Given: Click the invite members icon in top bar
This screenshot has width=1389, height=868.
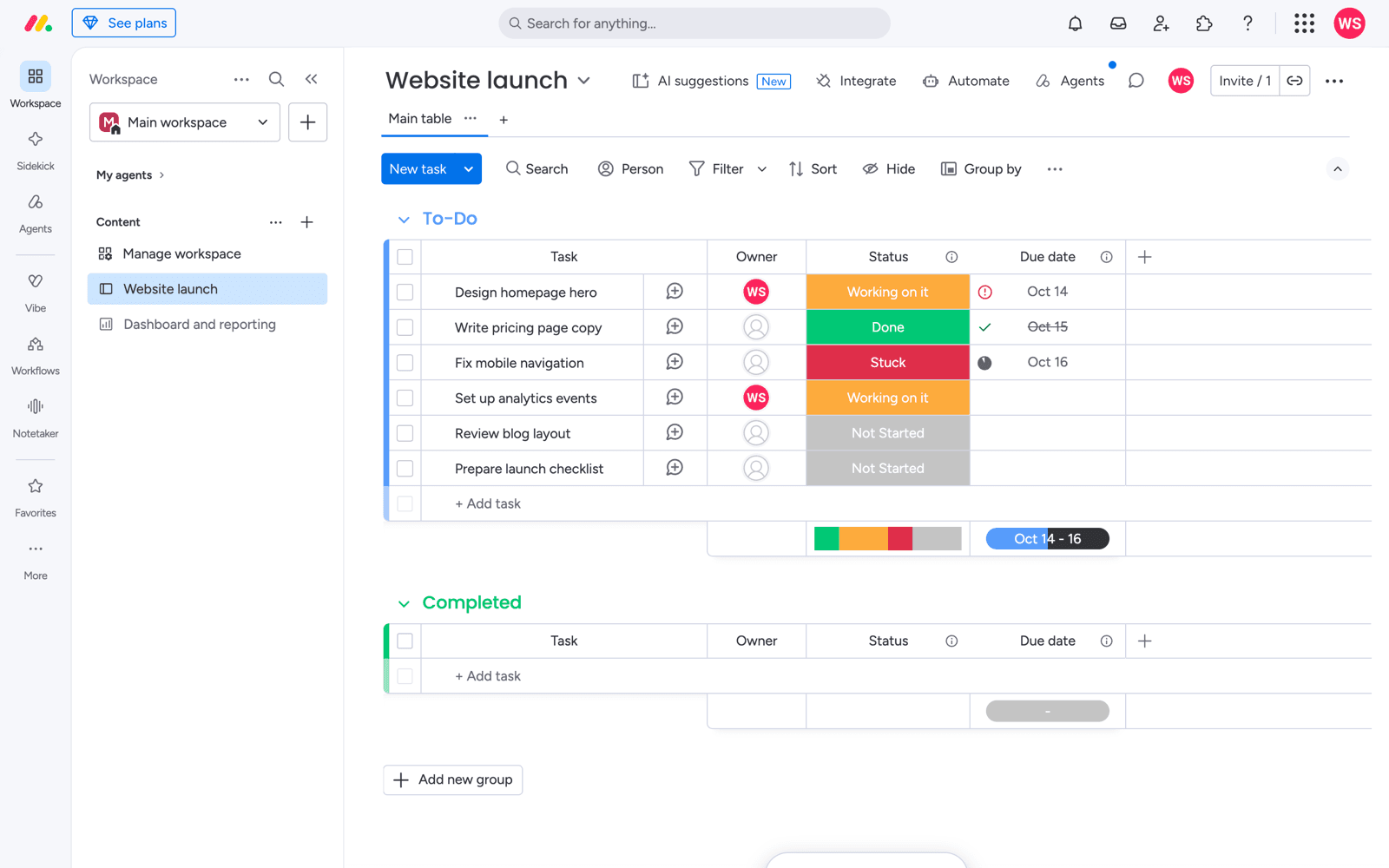Looking at the screenshot, I should tap(1162, 23).
